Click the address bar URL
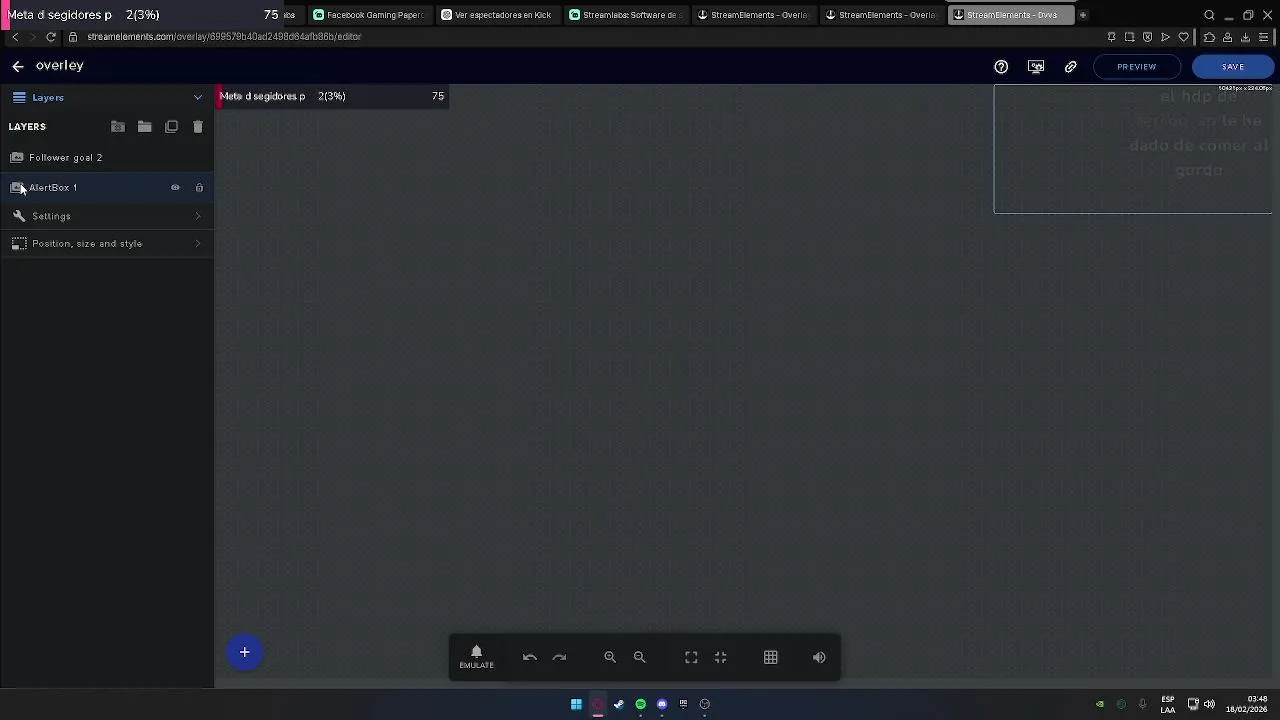Image resolution: width=1280 pixels, height=720 pixels. (x=224, y=37)
